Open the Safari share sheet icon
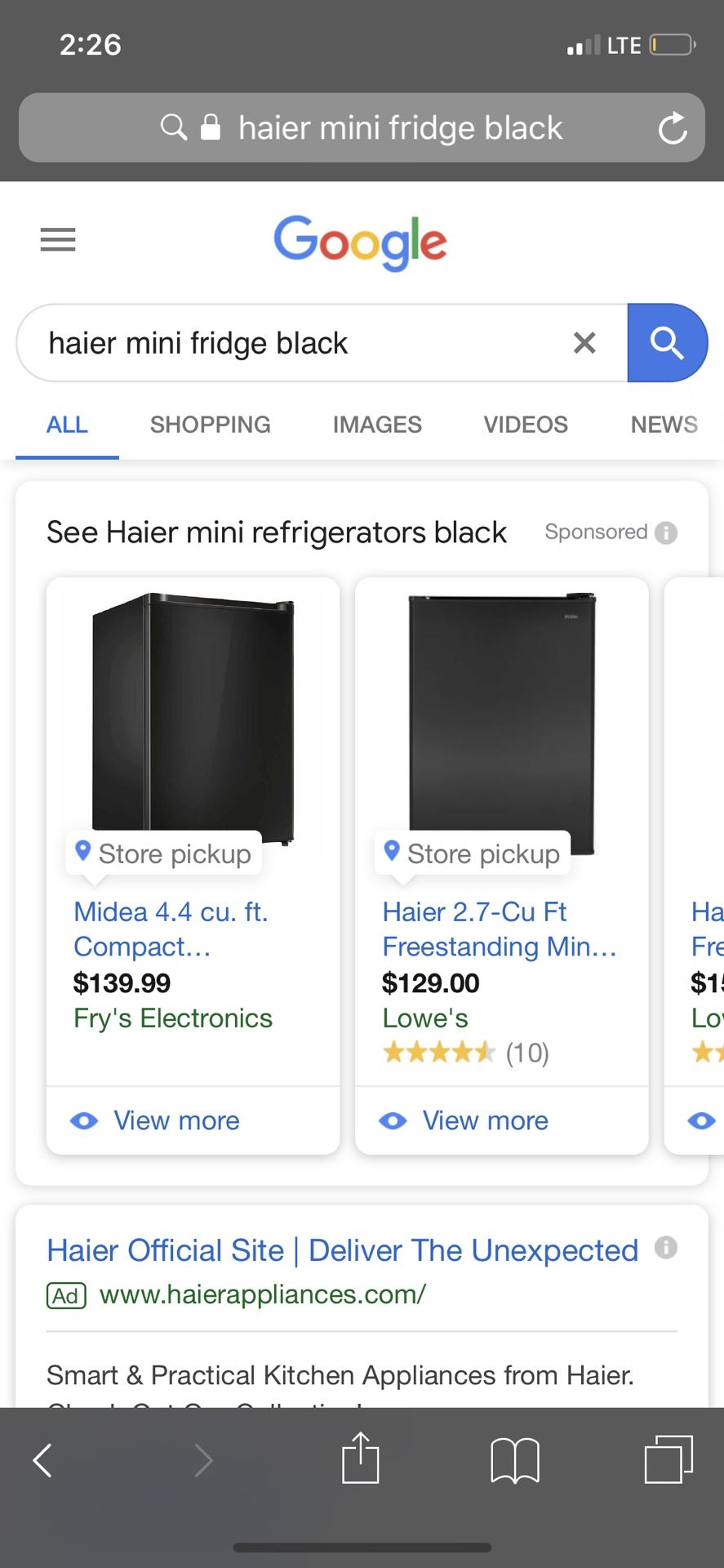This screenshot has width=724, height=1568. point(360,1459)
